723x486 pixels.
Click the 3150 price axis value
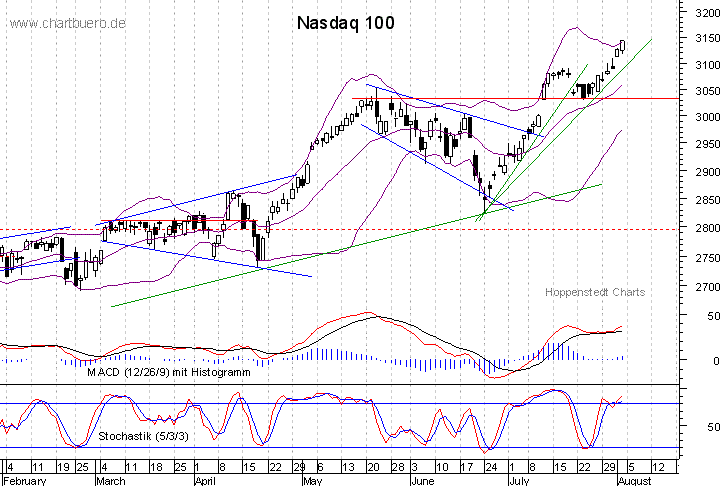707,38
